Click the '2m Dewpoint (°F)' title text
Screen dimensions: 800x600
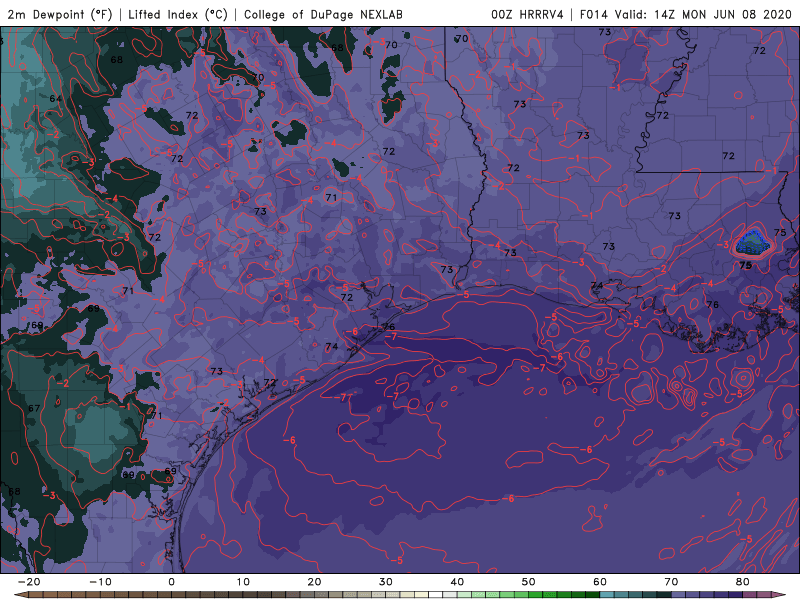point(59,15)
